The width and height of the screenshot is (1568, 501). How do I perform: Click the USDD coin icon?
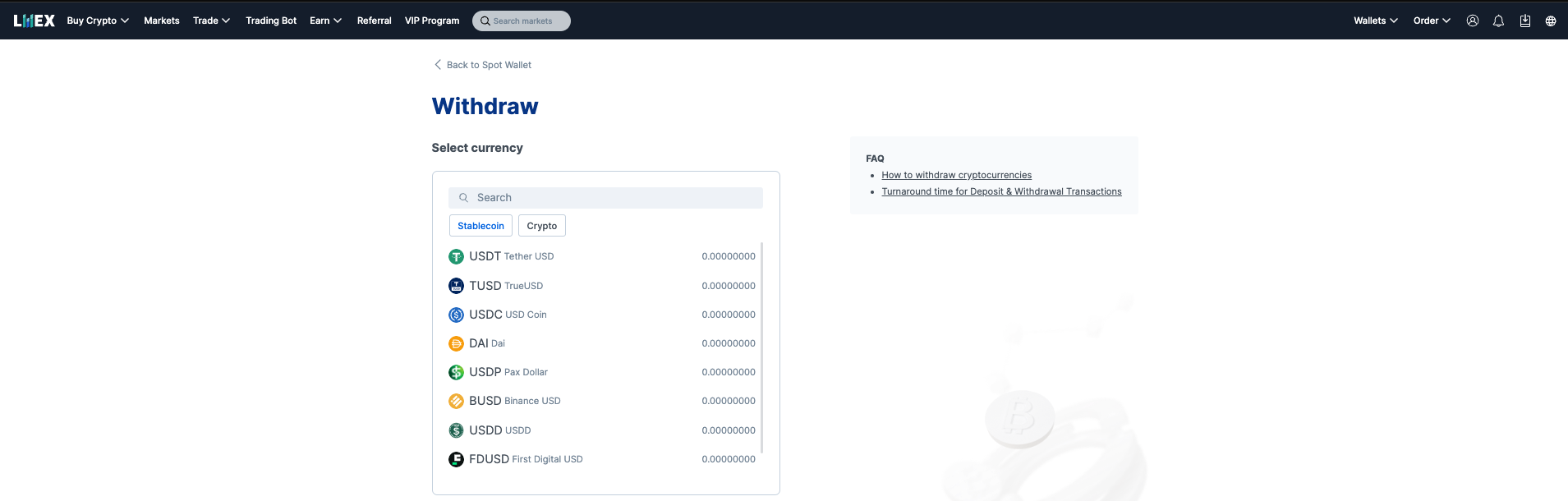(456, 430)
